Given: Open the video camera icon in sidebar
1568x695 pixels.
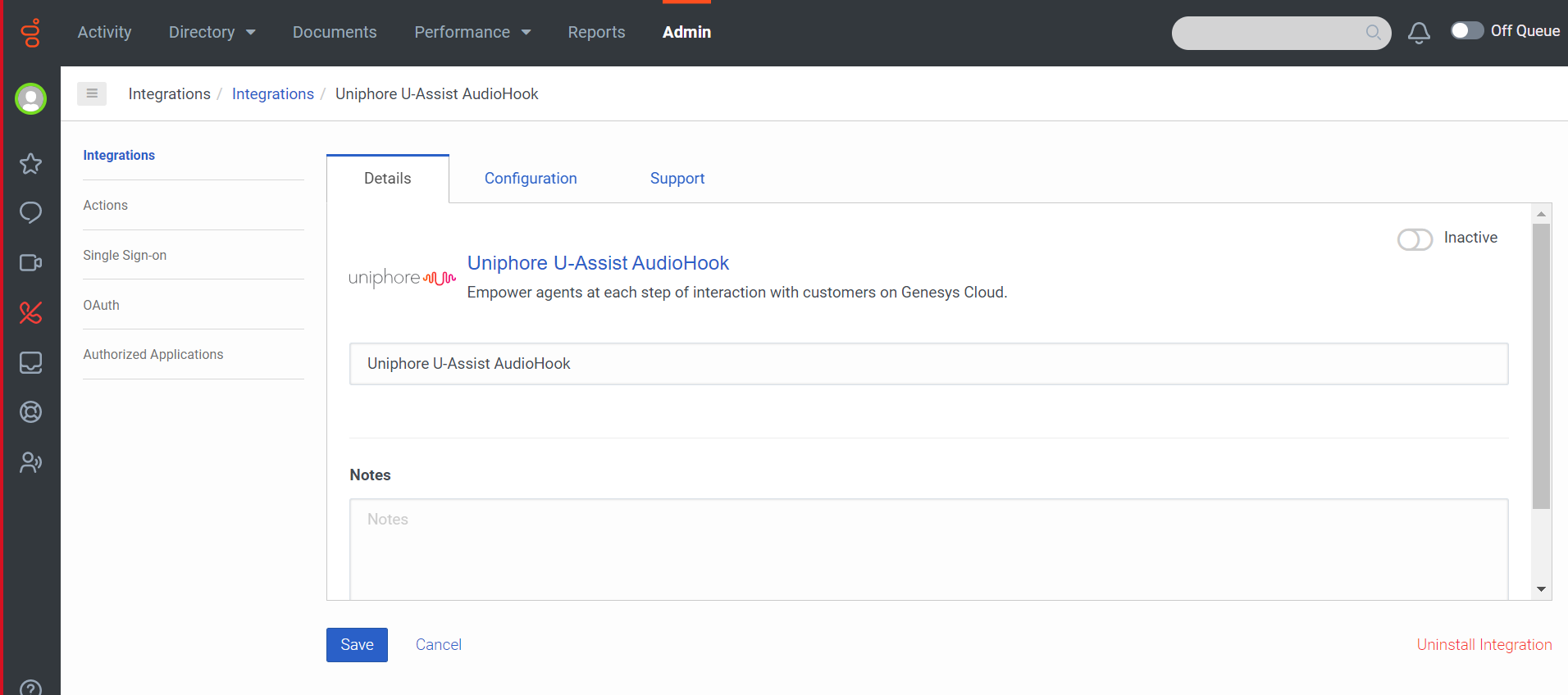Looking at the screenshot, I should pos(31,263).
